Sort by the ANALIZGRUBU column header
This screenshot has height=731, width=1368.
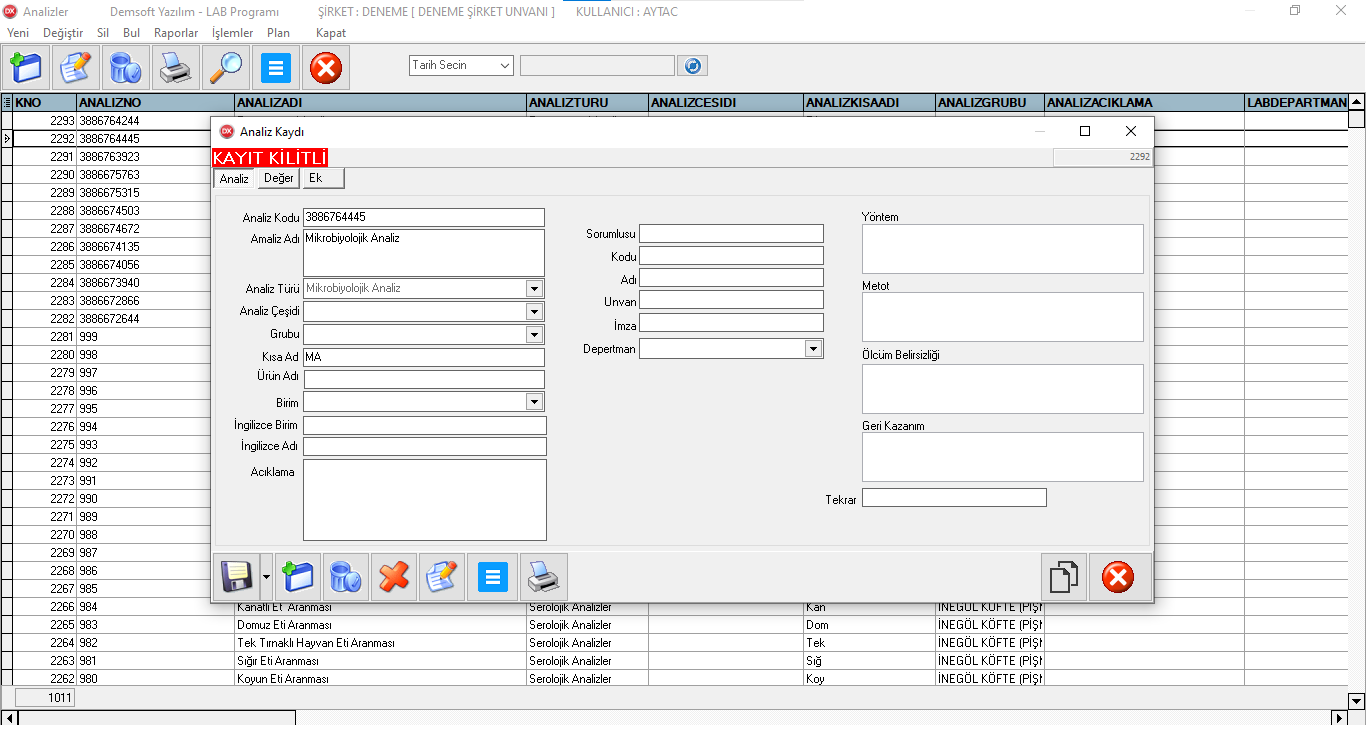click(x=990, y=102)
